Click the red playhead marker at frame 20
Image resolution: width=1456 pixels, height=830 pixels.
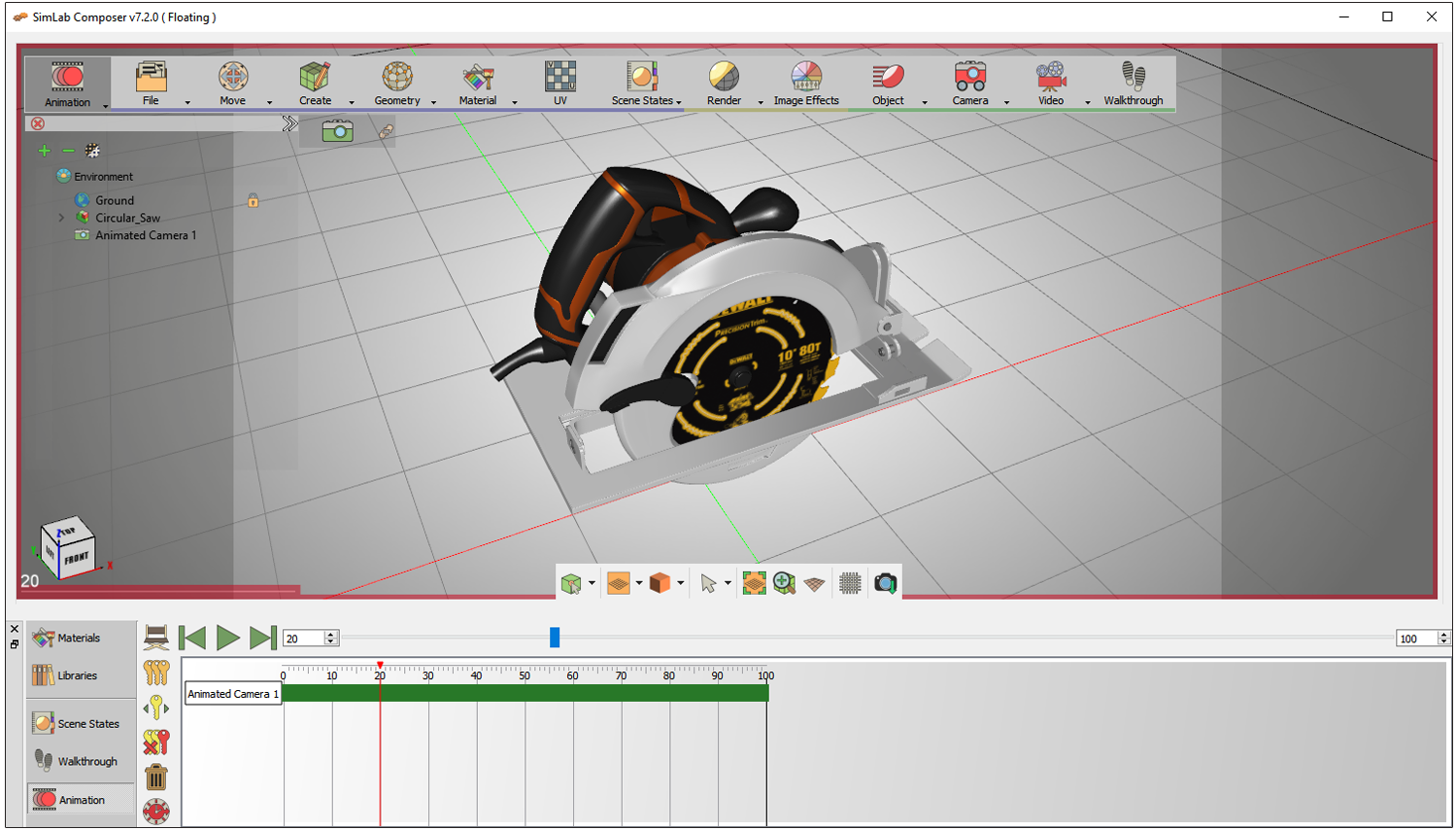pyautogui.click(x=380, y=666)
